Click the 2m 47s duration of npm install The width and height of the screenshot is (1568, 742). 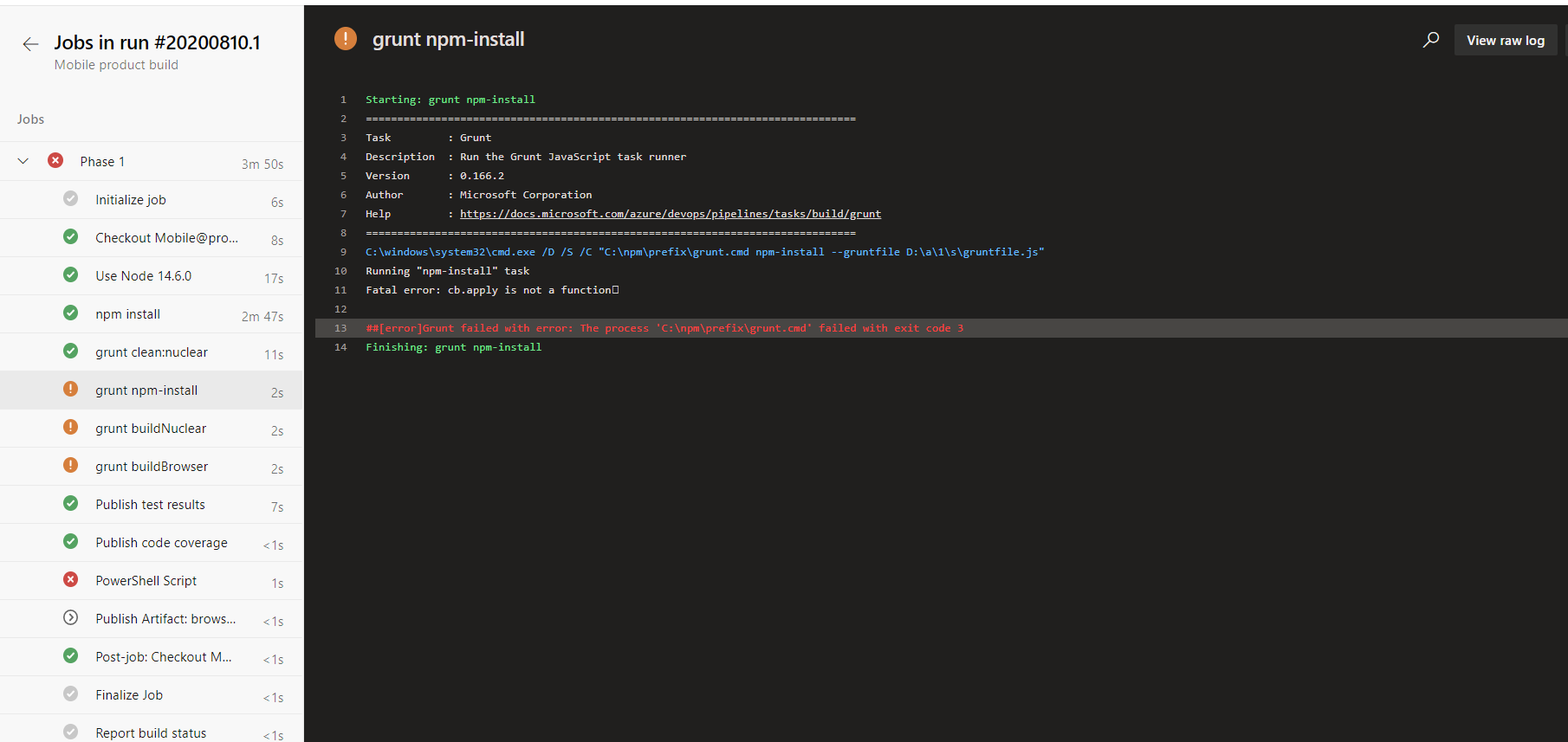point(262,316)
